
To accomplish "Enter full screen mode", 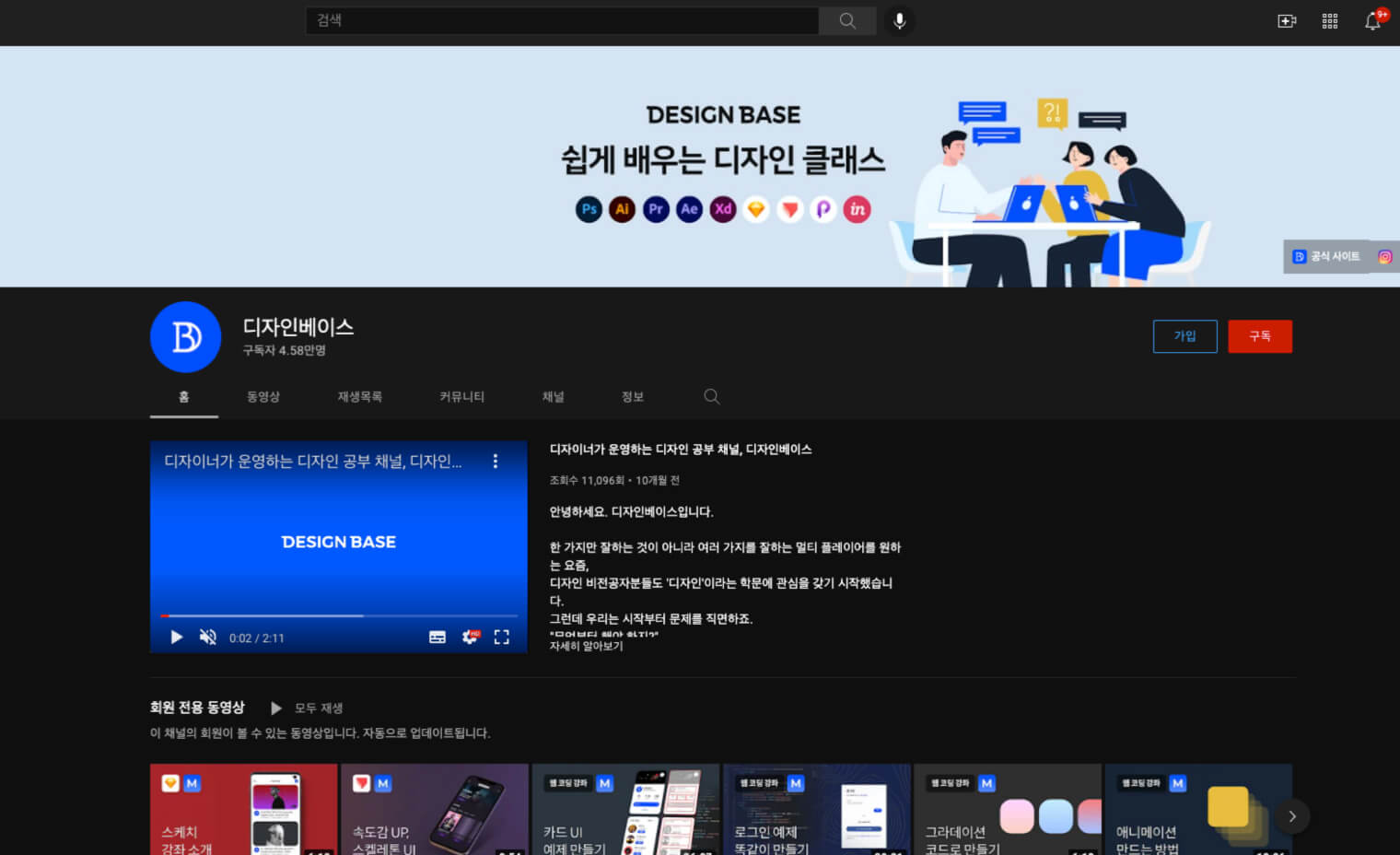I will [502, 637].
